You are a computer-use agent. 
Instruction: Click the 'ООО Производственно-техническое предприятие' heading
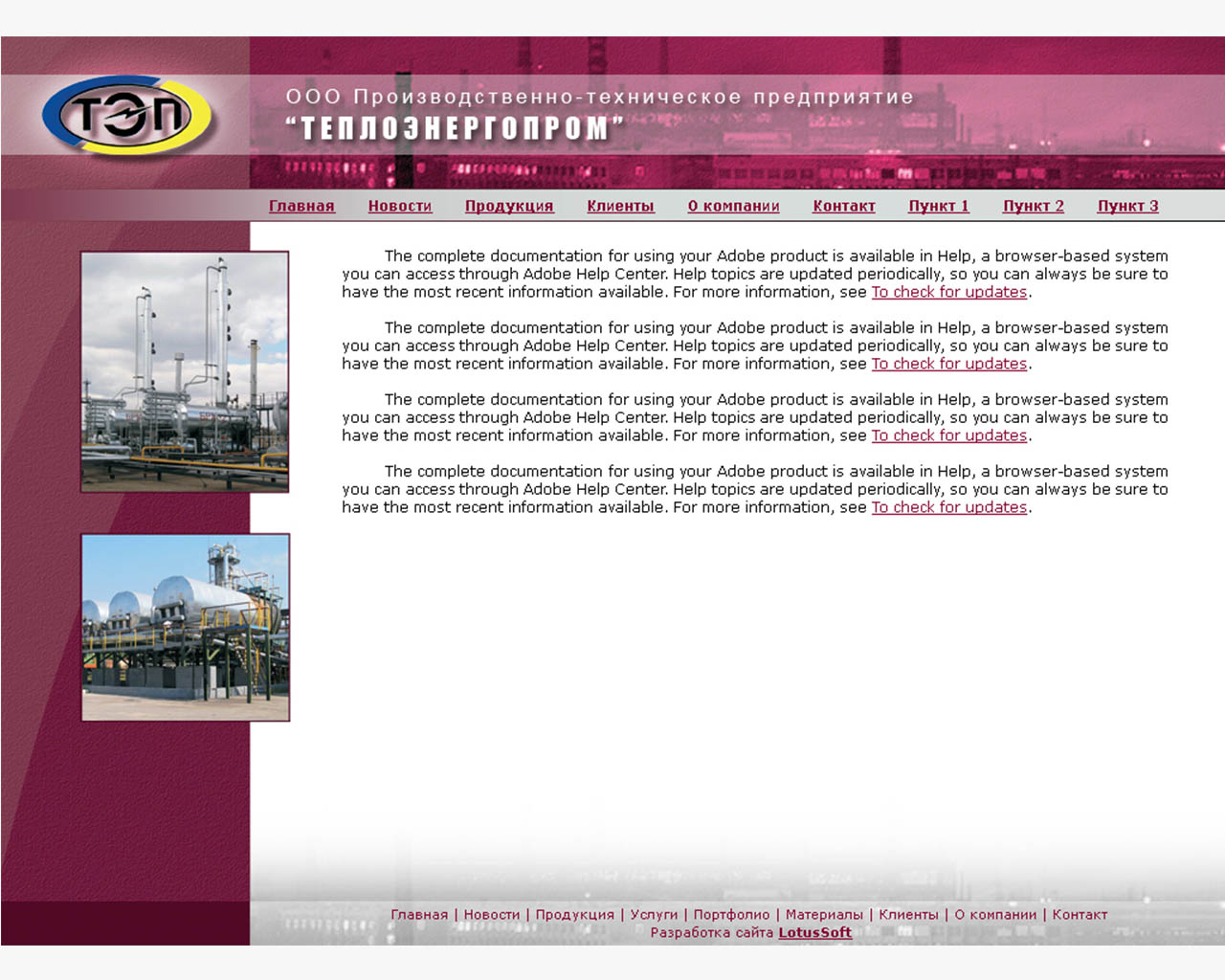[x=600, y=97]
